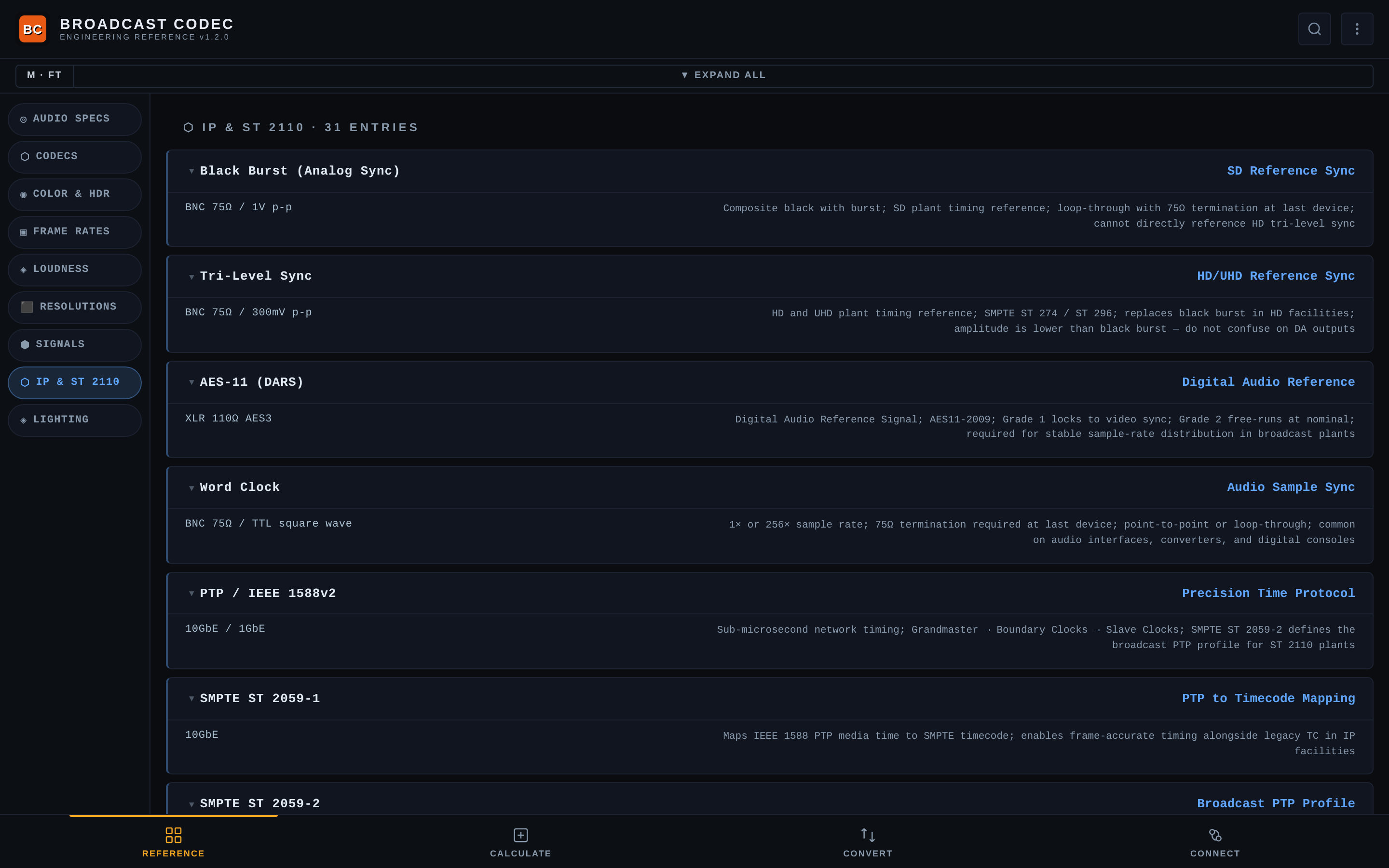The height and width of the screenshot is (868, 1389).
Task: Click the Digital Audio Reference label
Action: (x=1268, y=382)
